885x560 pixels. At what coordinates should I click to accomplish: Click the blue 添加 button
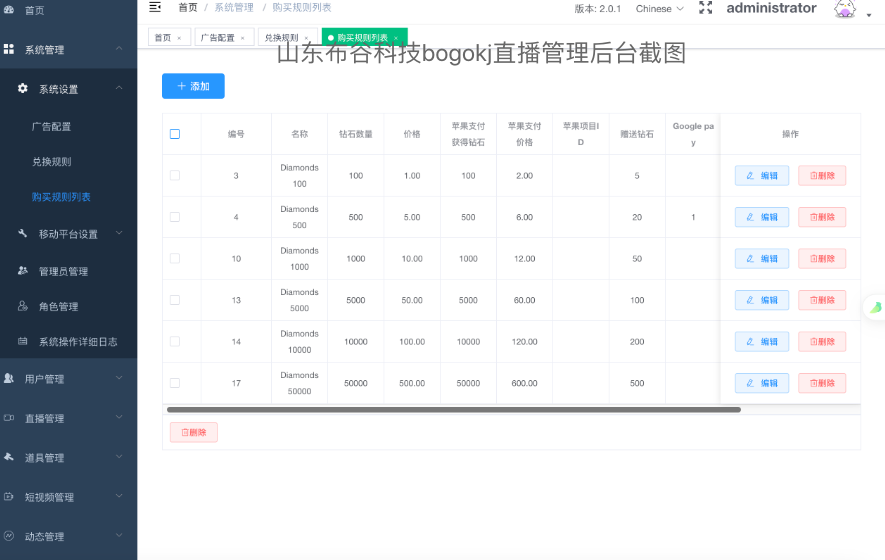tap(193, 86)
